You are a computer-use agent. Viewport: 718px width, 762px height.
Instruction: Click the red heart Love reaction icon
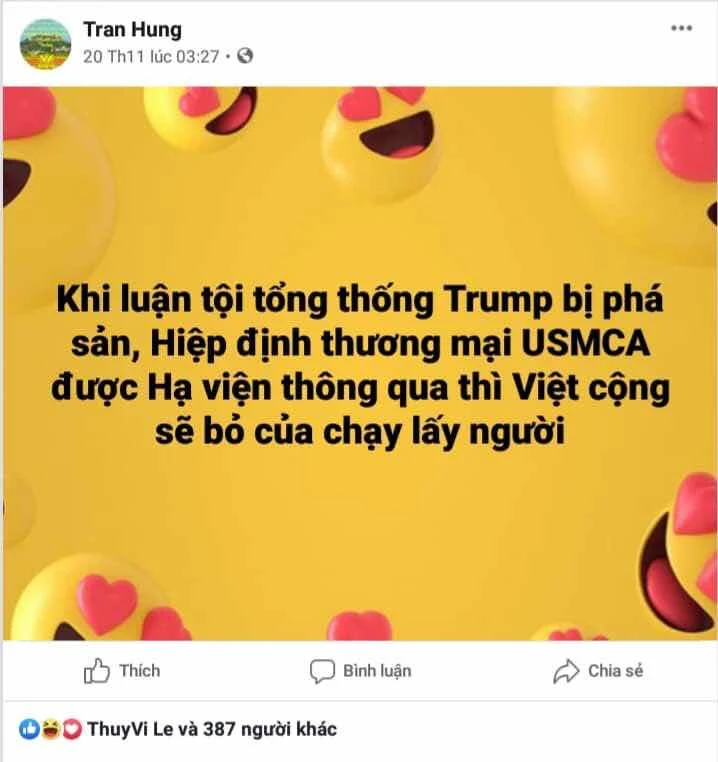71,729
